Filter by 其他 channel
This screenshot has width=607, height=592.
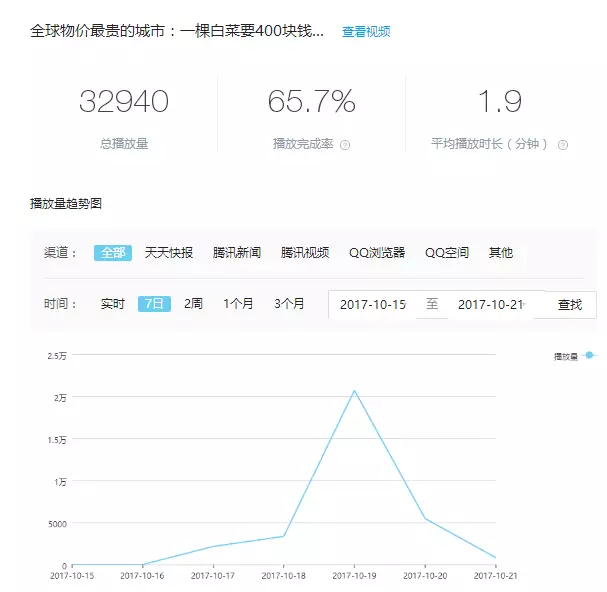[x=500, y=253]
